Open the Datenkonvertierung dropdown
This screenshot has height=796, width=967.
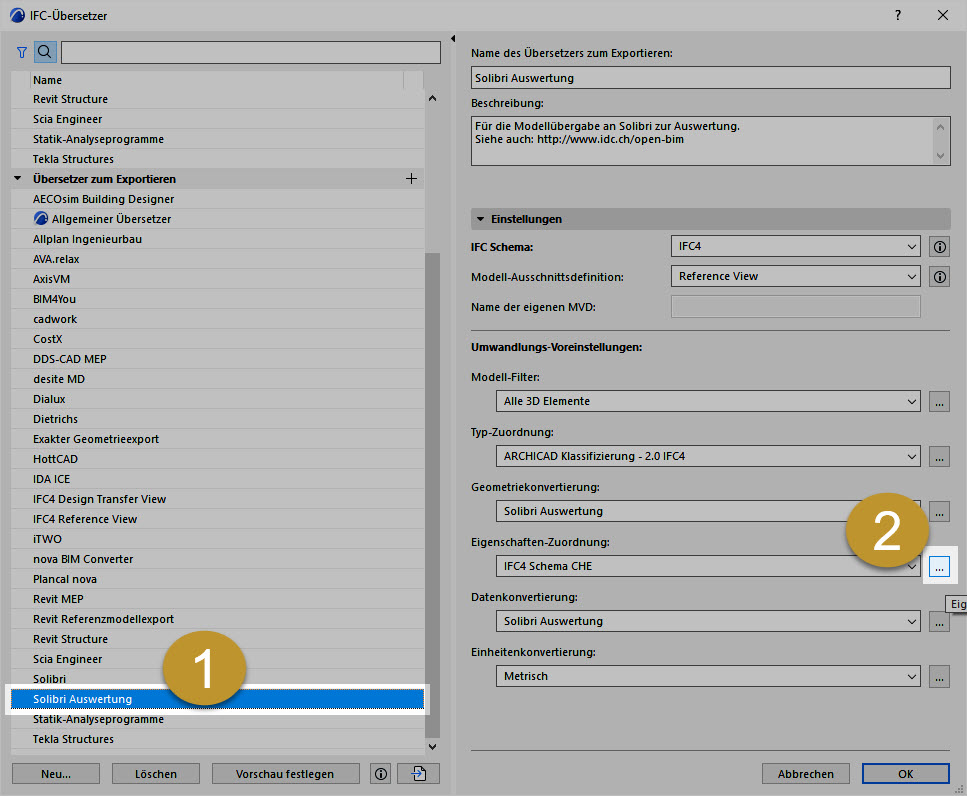tap(708, 622)
